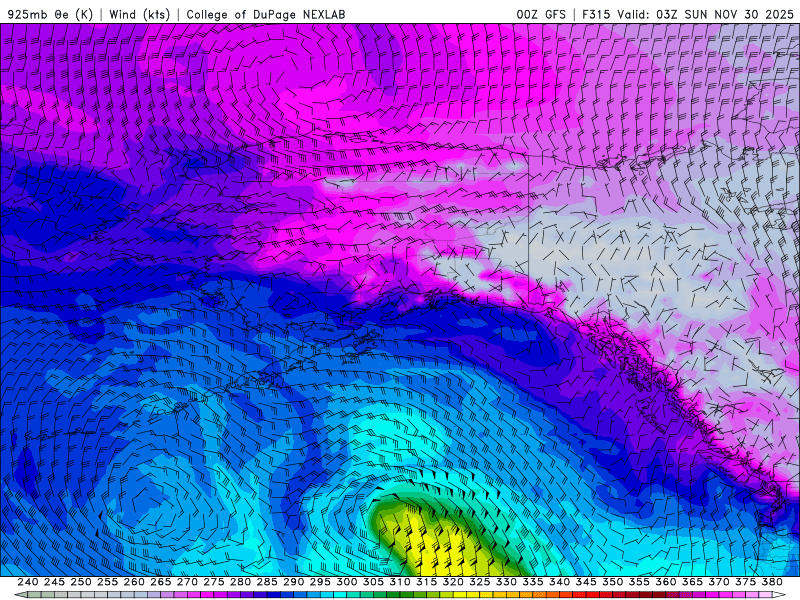Click the 380 colorbar label
Viewport: 800px width, 600px height.
[772, 582]
